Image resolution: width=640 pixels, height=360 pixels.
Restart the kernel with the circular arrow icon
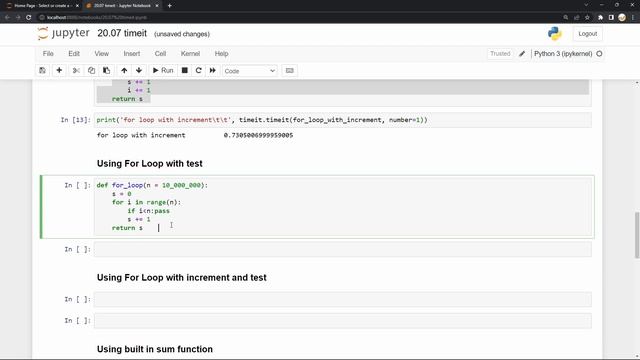[198, 71]
